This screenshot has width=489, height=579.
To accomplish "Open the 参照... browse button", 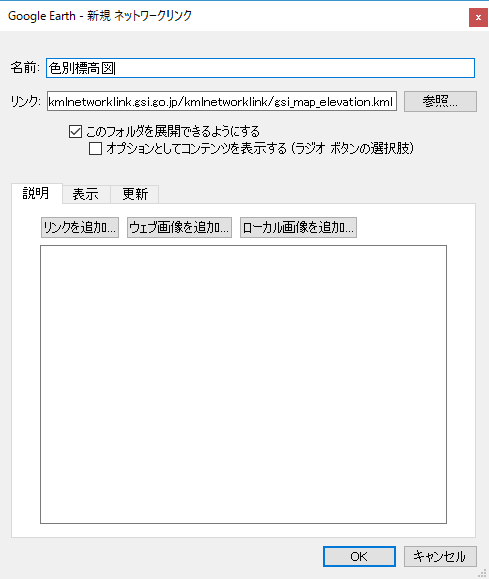I will point(440,101).
